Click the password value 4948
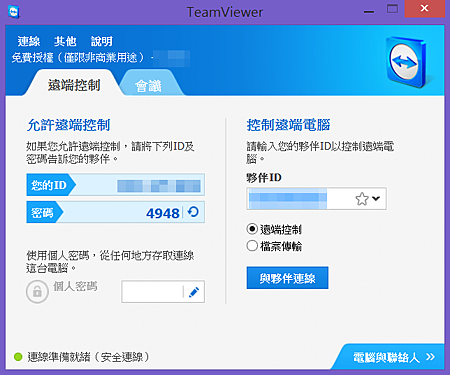450x375 pixels. click(x=163, y=213)
